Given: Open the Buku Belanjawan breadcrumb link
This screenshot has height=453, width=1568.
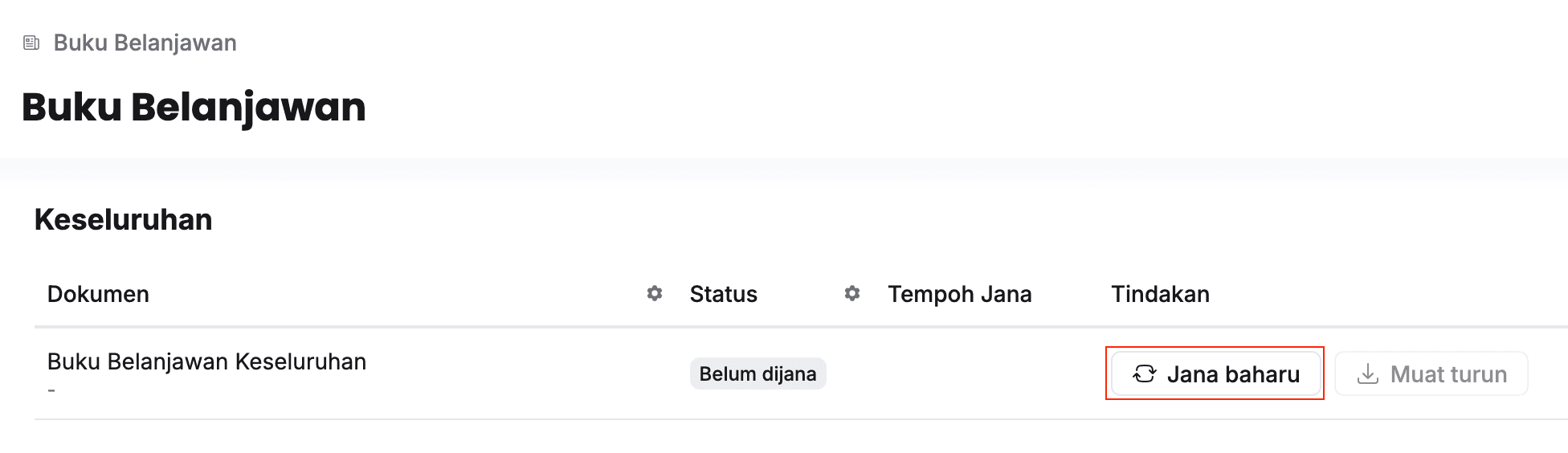Looking at the screenshot, I should tap(145, 43).
